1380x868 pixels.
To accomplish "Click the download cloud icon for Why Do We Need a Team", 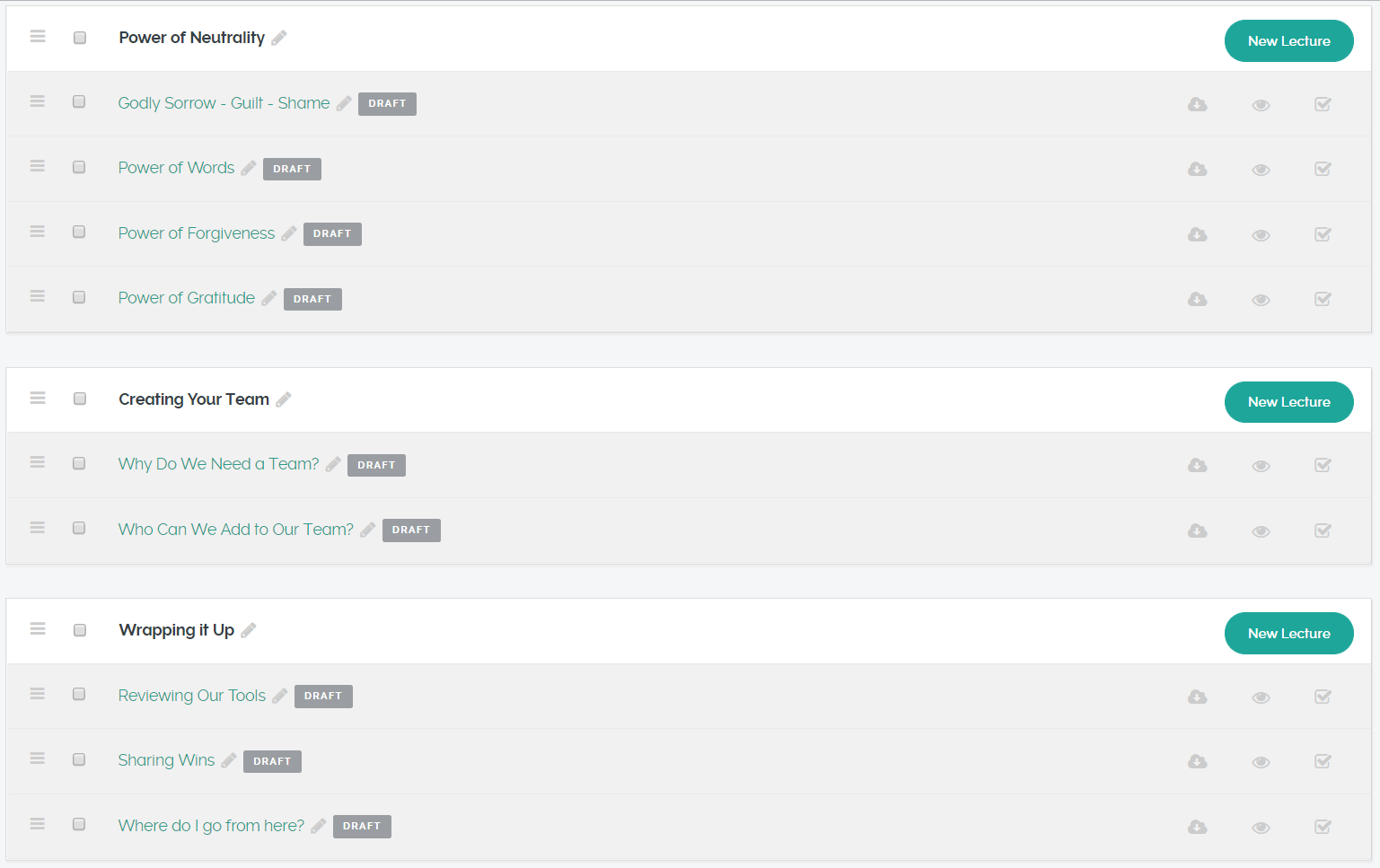I will tap(1198, 465).
